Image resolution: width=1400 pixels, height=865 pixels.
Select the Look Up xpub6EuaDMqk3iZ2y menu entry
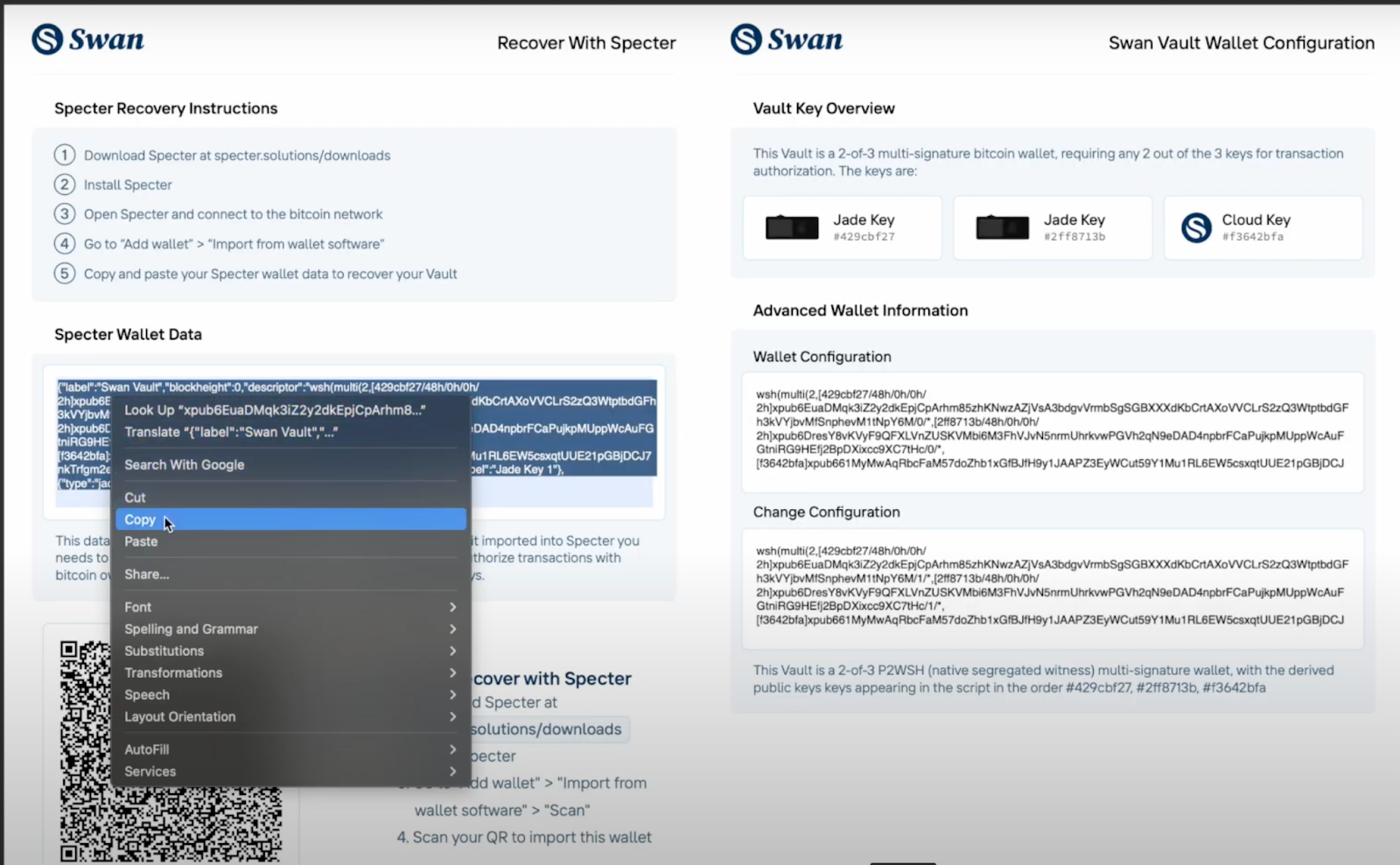[x=290, y=410]
